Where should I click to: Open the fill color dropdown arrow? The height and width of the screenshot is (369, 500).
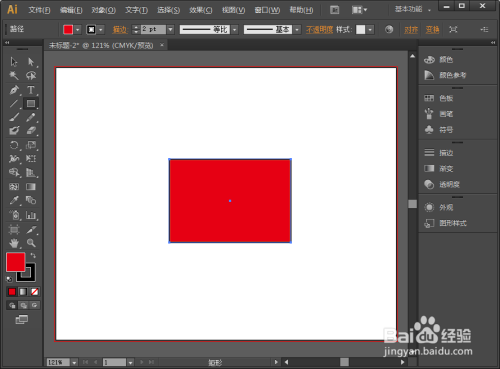pyautogui.click(x=78, y=30)
